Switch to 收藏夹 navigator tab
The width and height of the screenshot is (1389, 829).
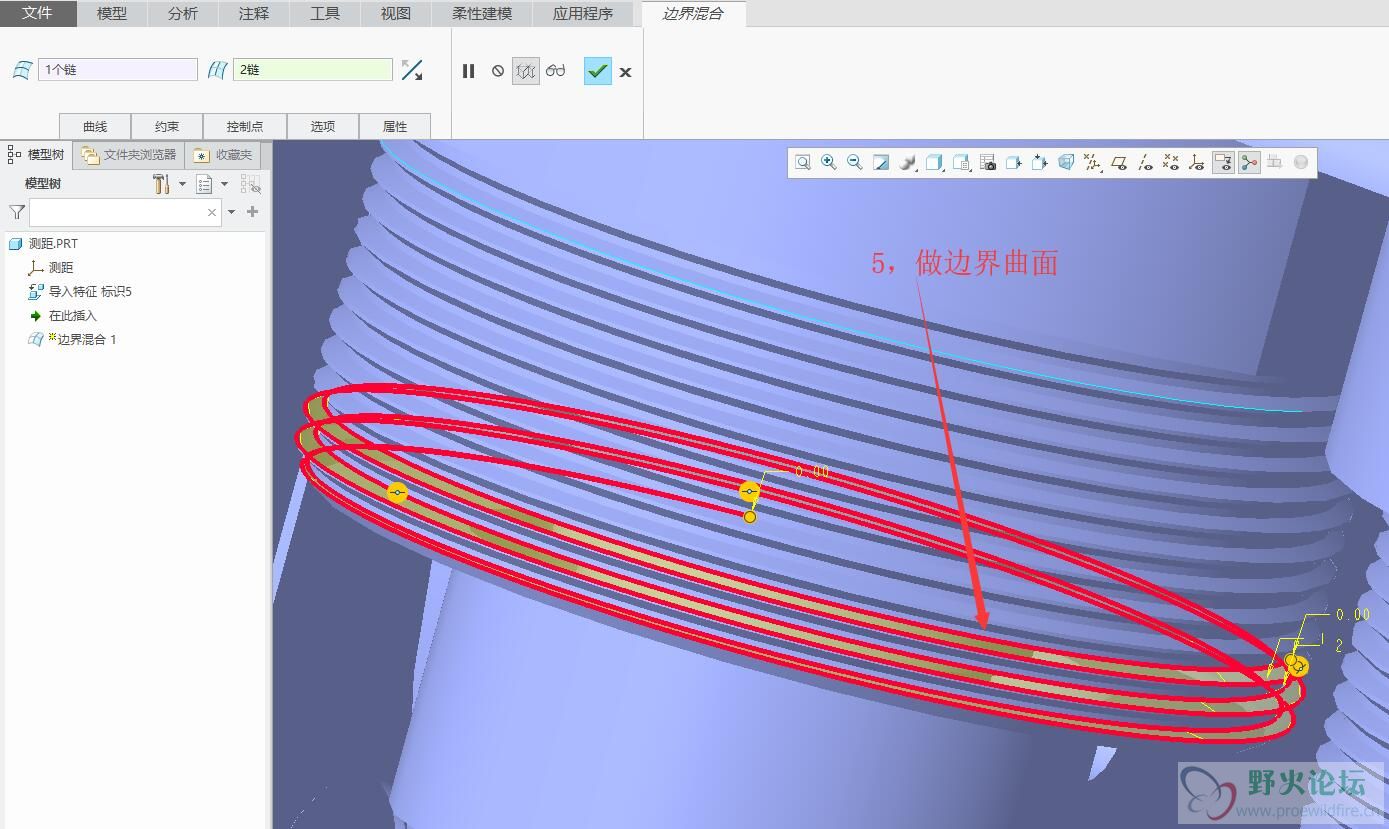[224, 155]
